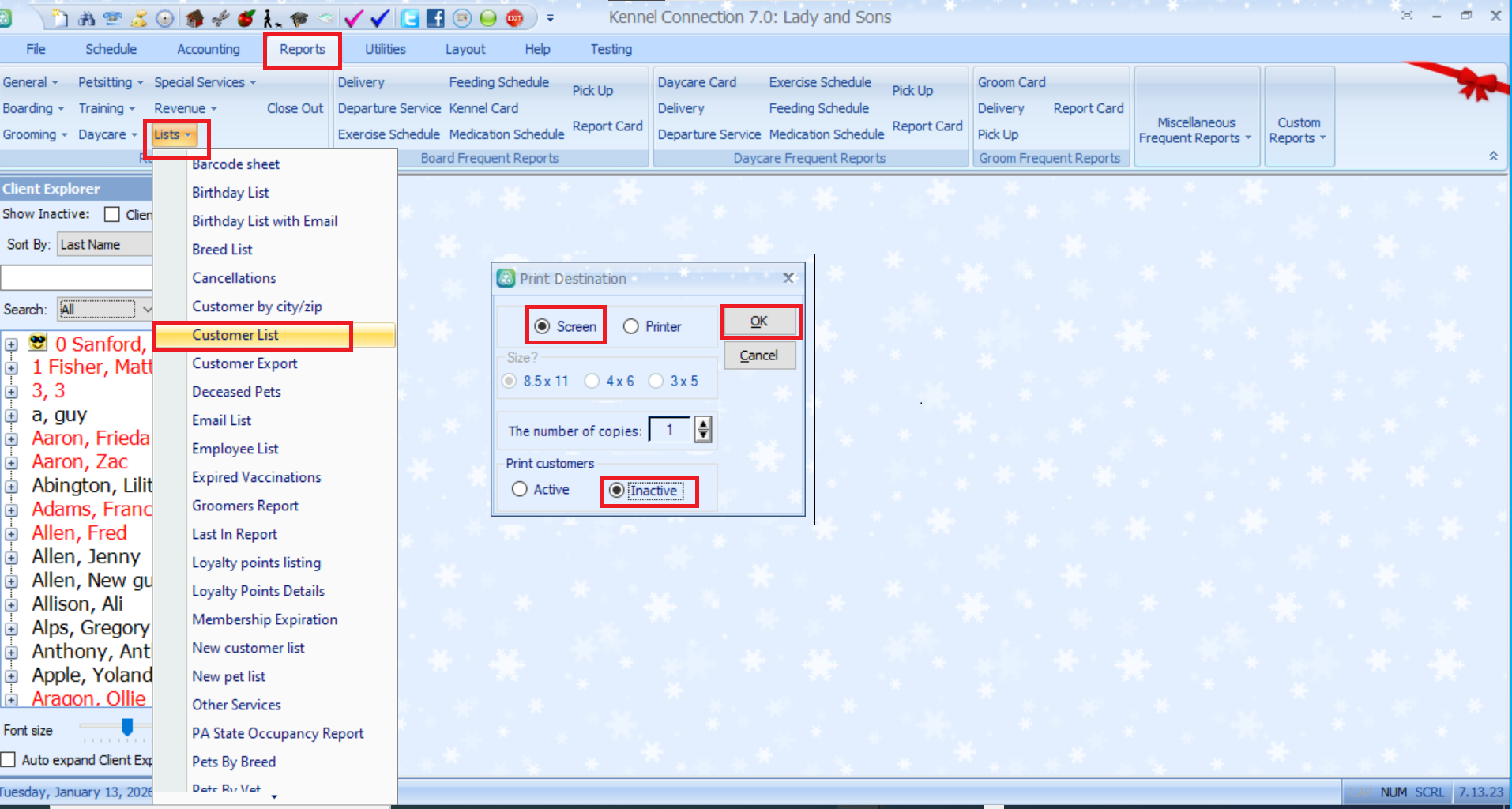
Task: Select Active under Print customers
Action: click(519, 489)
